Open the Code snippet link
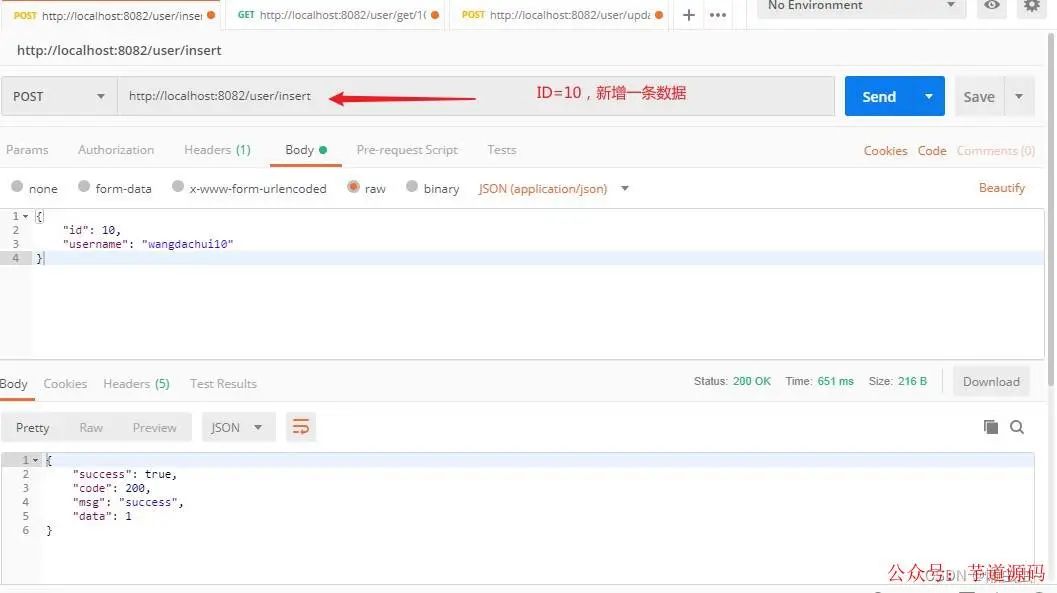The image size is (1057, 593). pos(932,150)
